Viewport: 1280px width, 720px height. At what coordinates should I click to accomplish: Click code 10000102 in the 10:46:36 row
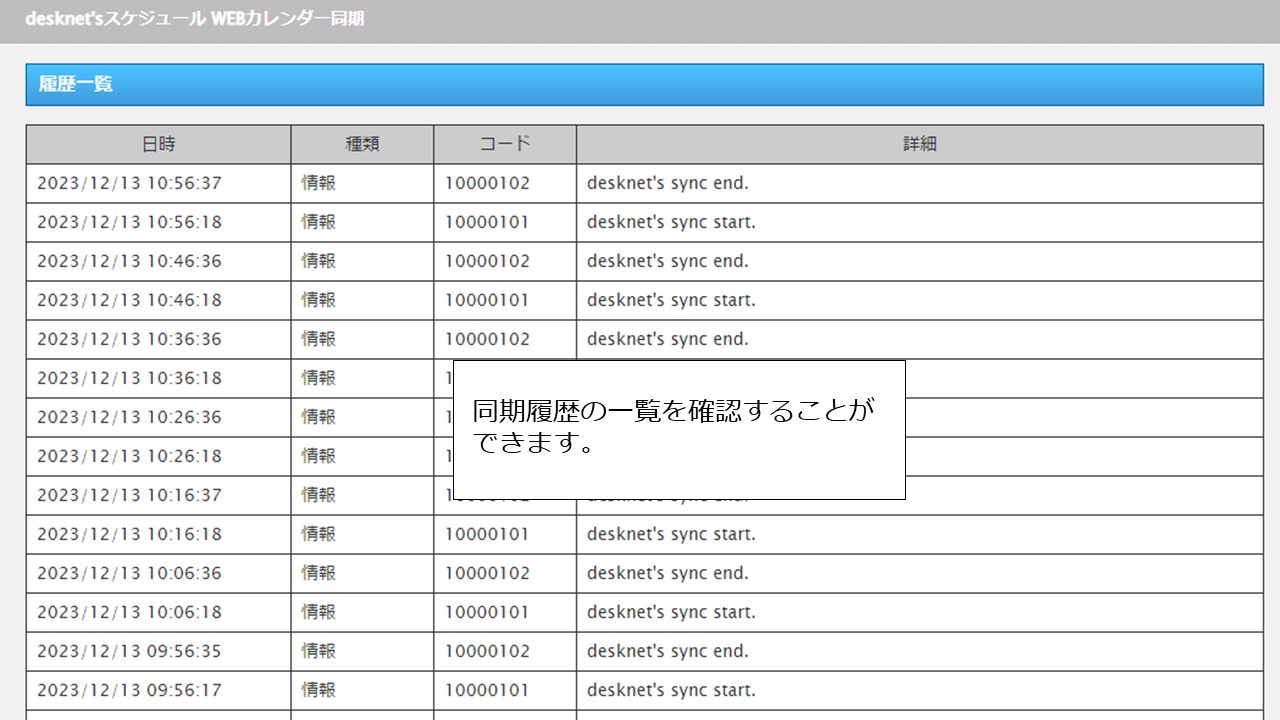click(487, 261)
